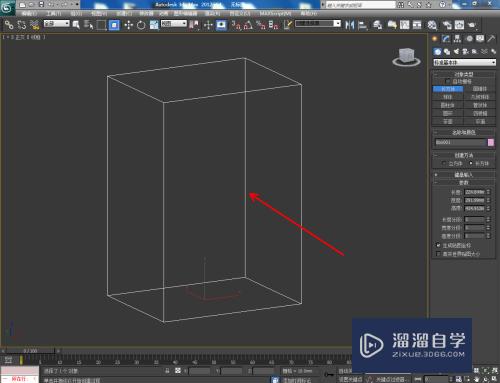Enable the AutoGrid checkbox
The height and width of the screenshot is (383, 500).
coord(448,81)
